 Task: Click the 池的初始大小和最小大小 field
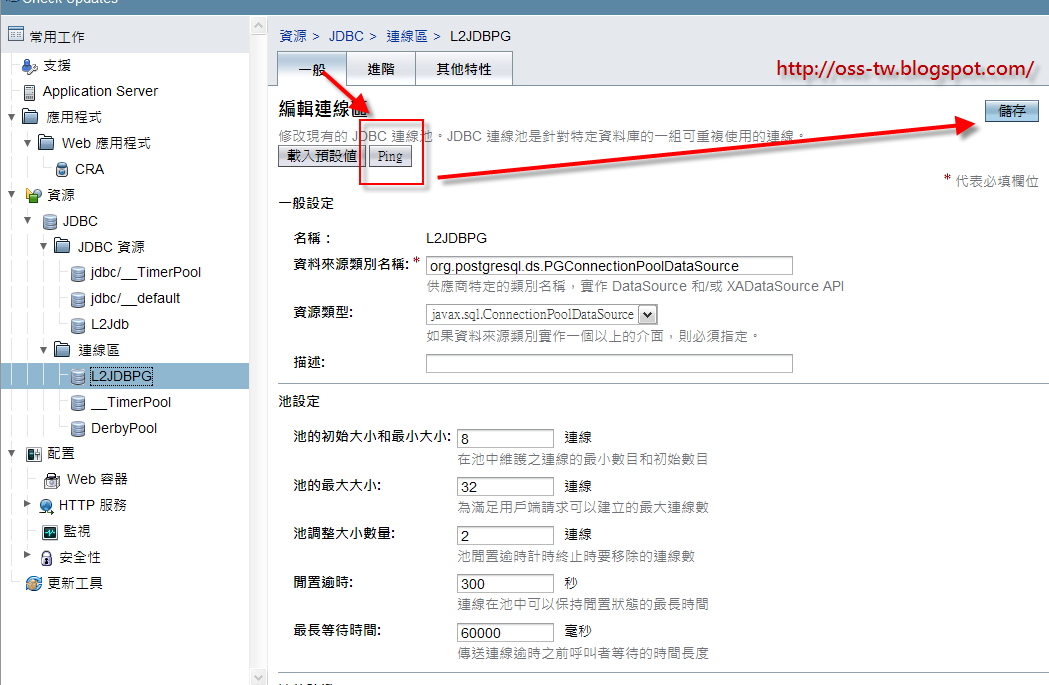tap(506, 439)
